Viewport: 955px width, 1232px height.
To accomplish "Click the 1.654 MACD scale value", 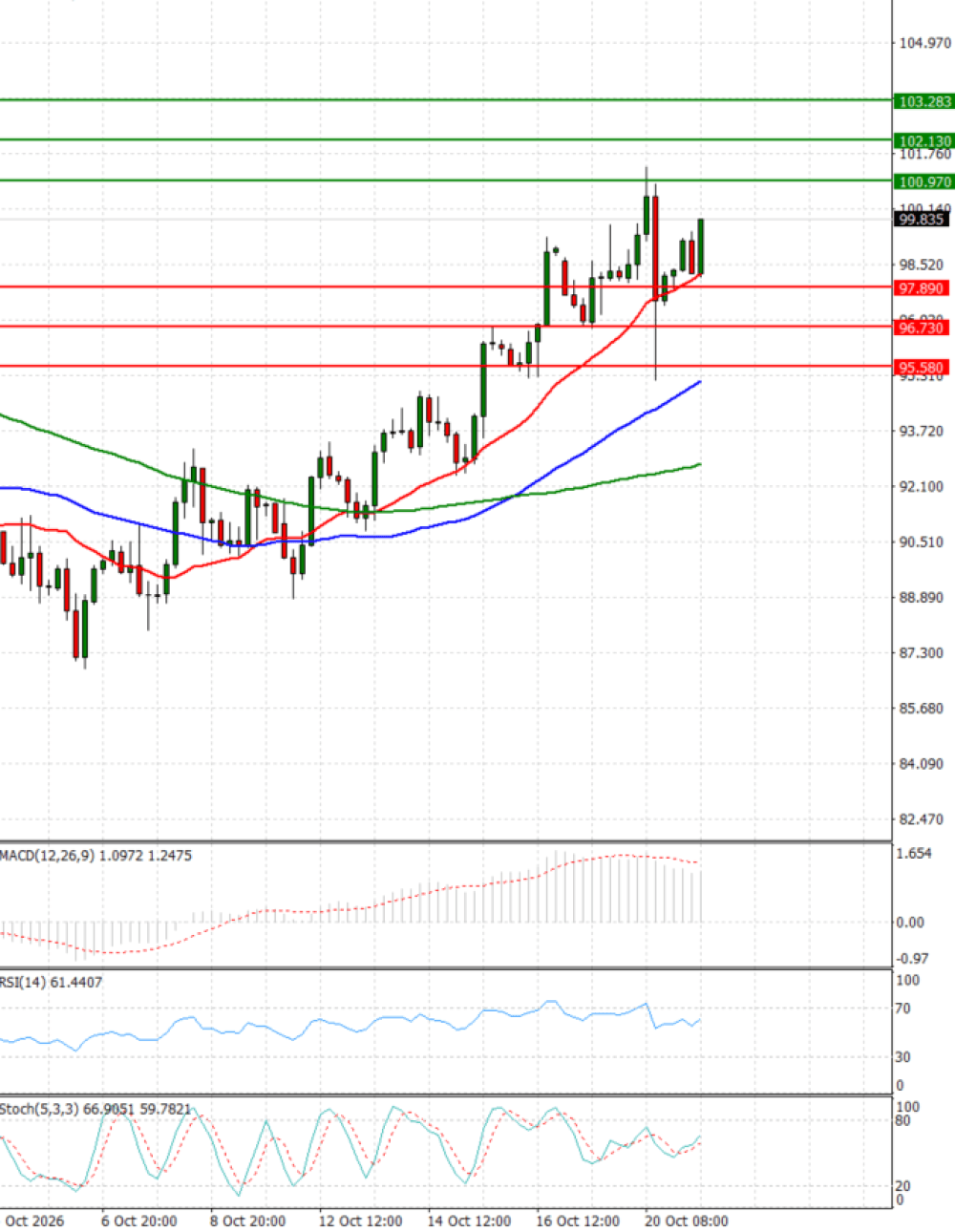I will pyautogui.click(x=914, y=854).
